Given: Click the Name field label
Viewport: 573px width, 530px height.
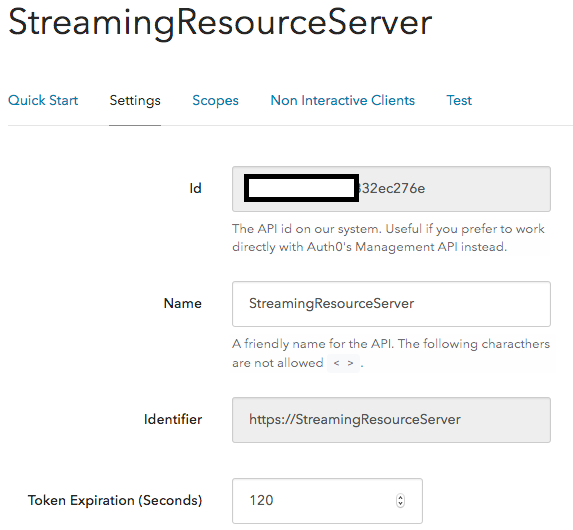Looking at the screenshot, I should [x=182, y=303].
